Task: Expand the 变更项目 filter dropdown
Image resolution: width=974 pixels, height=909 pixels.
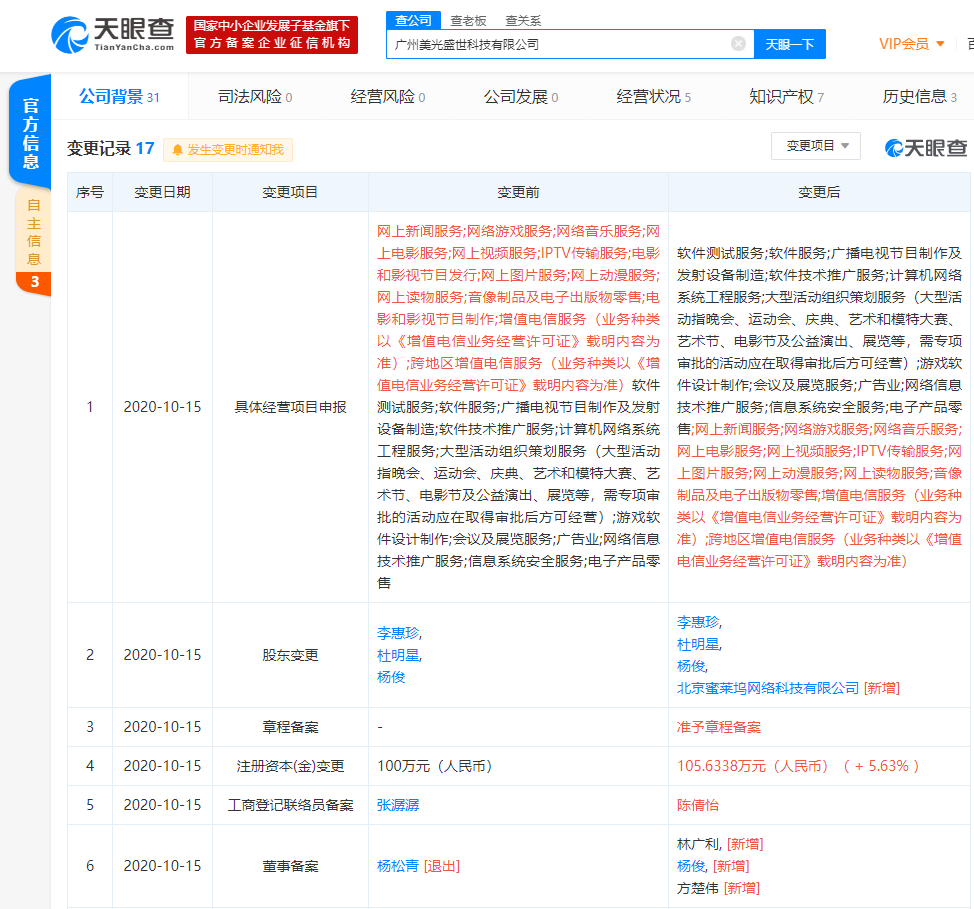Action: (x=816, y=146)
